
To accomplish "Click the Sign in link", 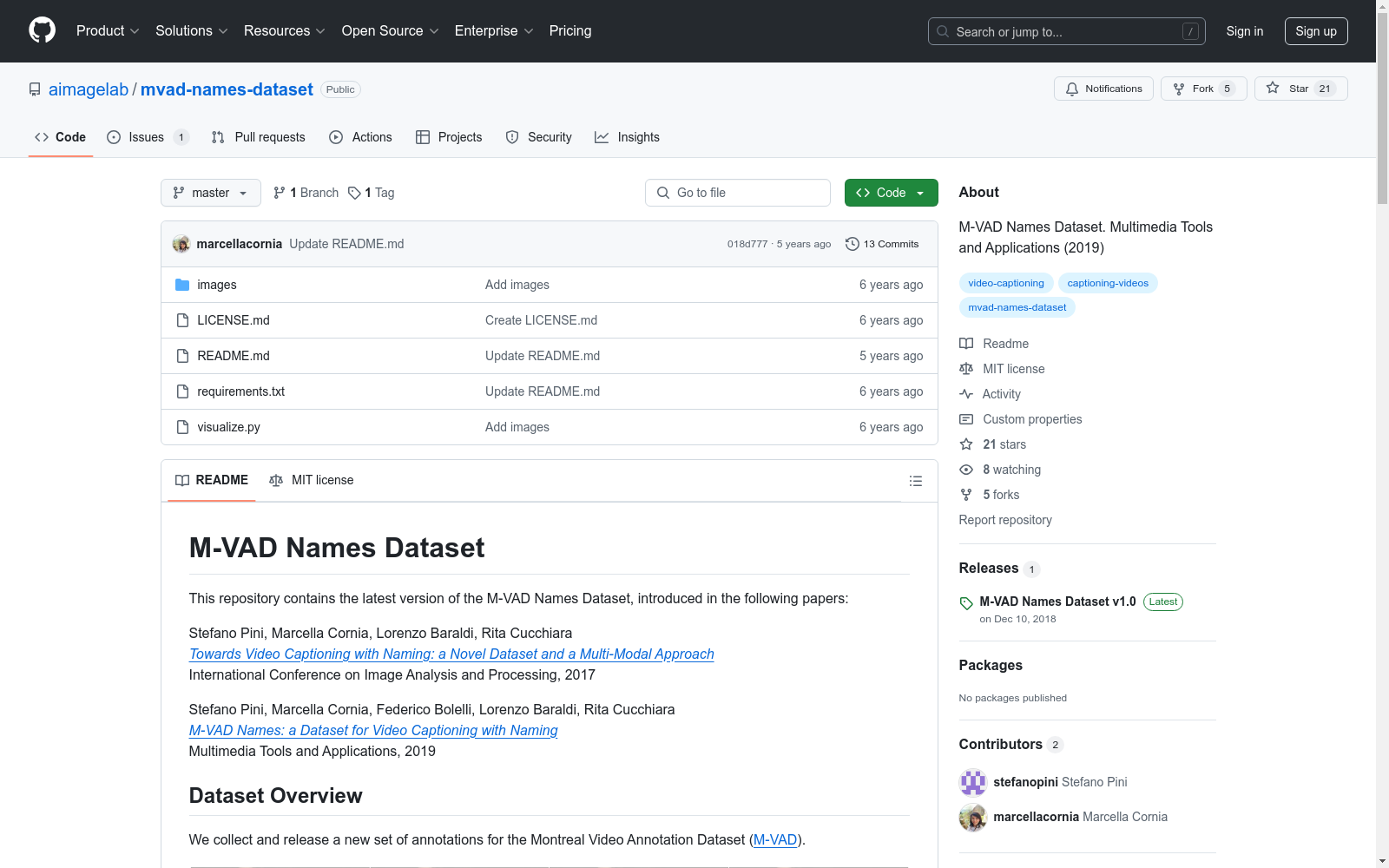I will [x=1245, y=31].
